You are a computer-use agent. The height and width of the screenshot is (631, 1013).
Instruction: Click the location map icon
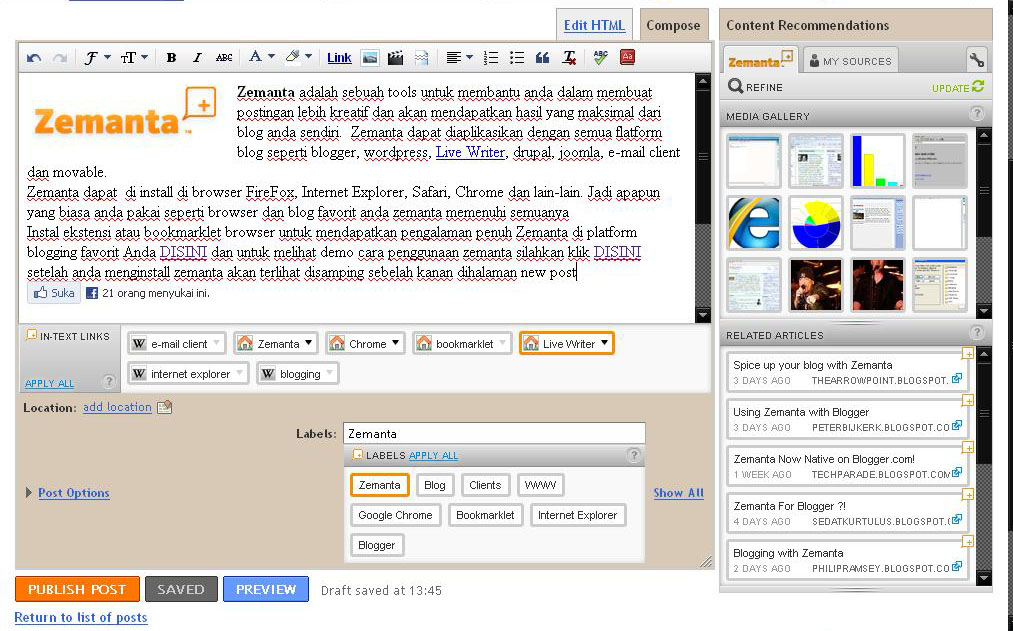165,407
